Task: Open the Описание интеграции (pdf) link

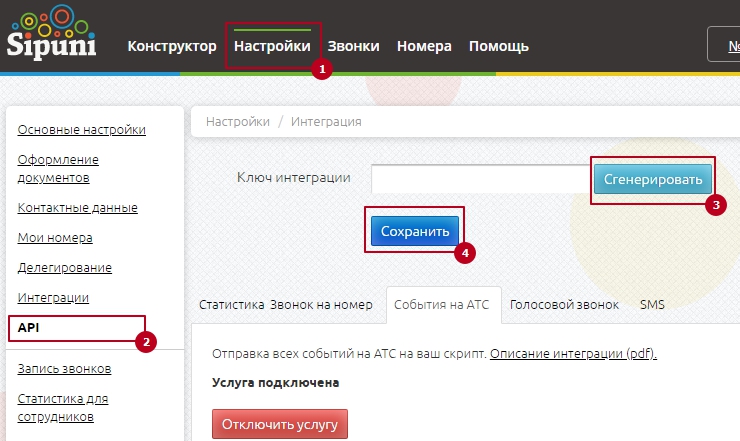Action: click(x=573, y=354)
